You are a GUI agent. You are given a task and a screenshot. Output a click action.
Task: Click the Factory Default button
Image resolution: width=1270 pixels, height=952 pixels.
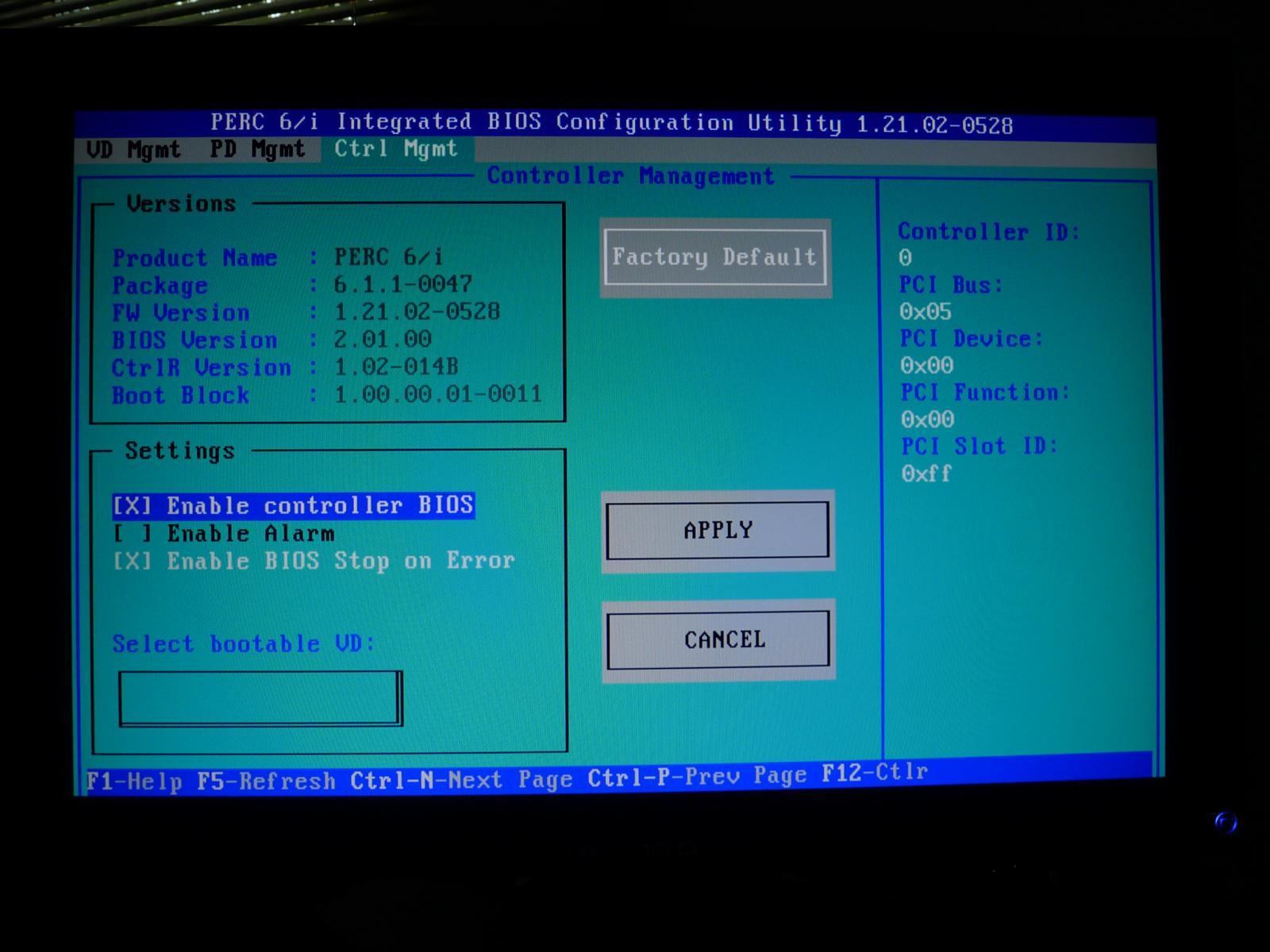click(715, 257)
